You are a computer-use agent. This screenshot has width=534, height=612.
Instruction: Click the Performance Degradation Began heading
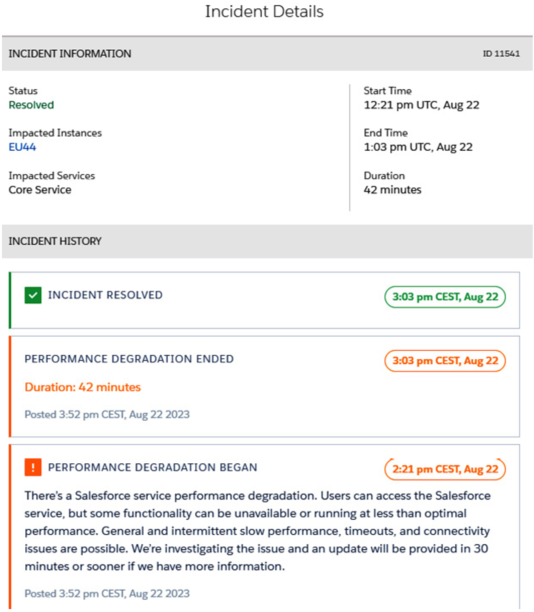click(x=153, y=467)
